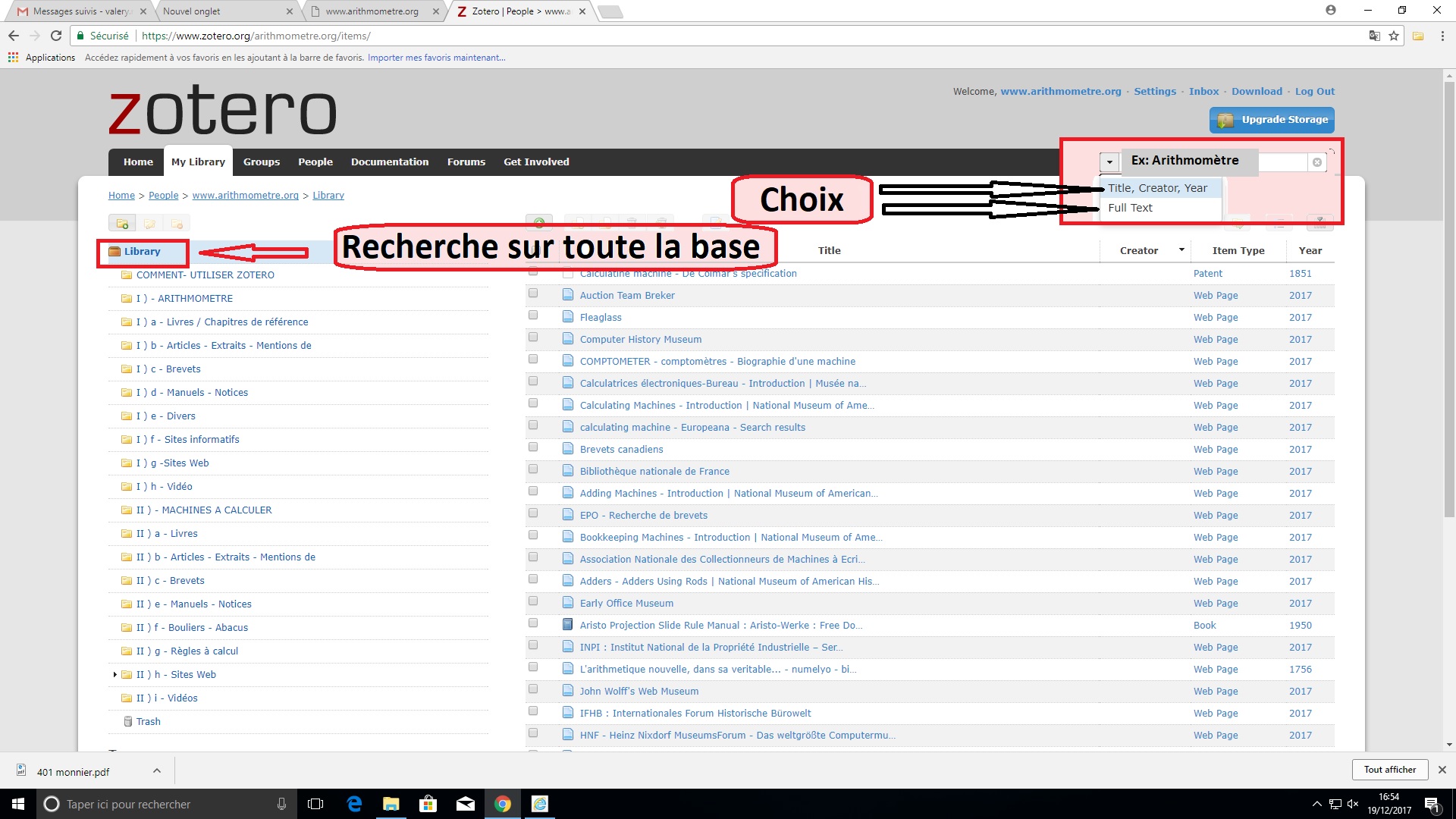Click the People breadcrumb link
The image size is (1456, 819).
coord(164,196)
